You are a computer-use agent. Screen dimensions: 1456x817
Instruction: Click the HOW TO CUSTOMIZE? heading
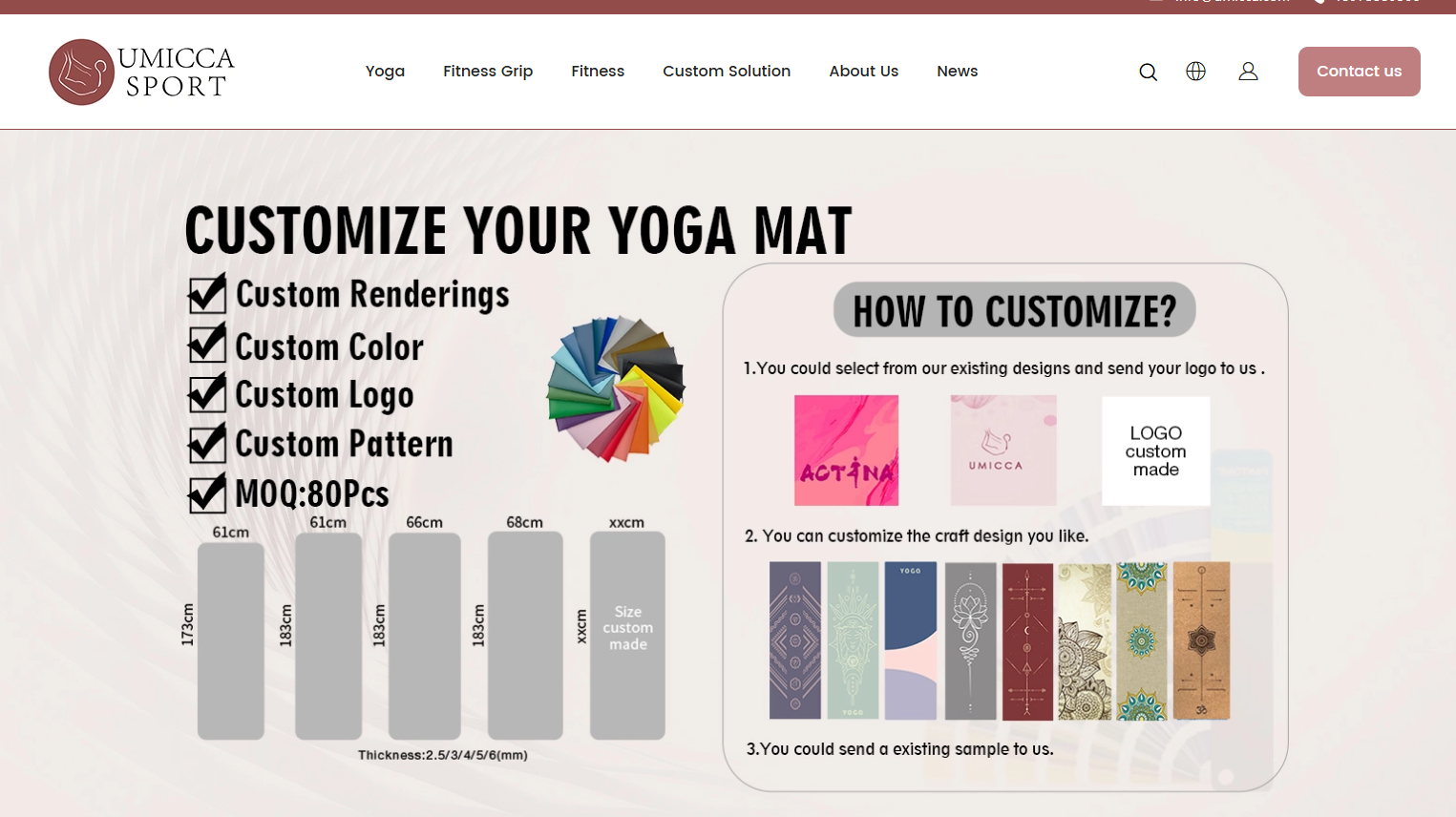[x=1014, y=310]
